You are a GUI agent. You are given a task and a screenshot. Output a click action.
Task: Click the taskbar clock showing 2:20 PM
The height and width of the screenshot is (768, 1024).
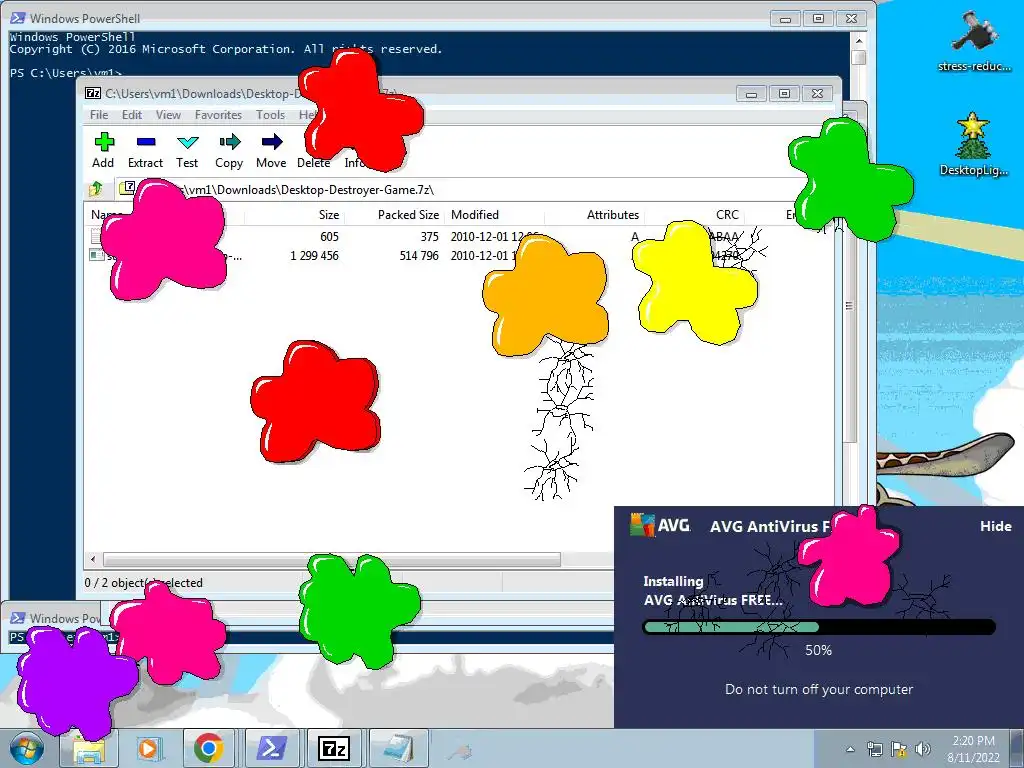click(973, 748)
